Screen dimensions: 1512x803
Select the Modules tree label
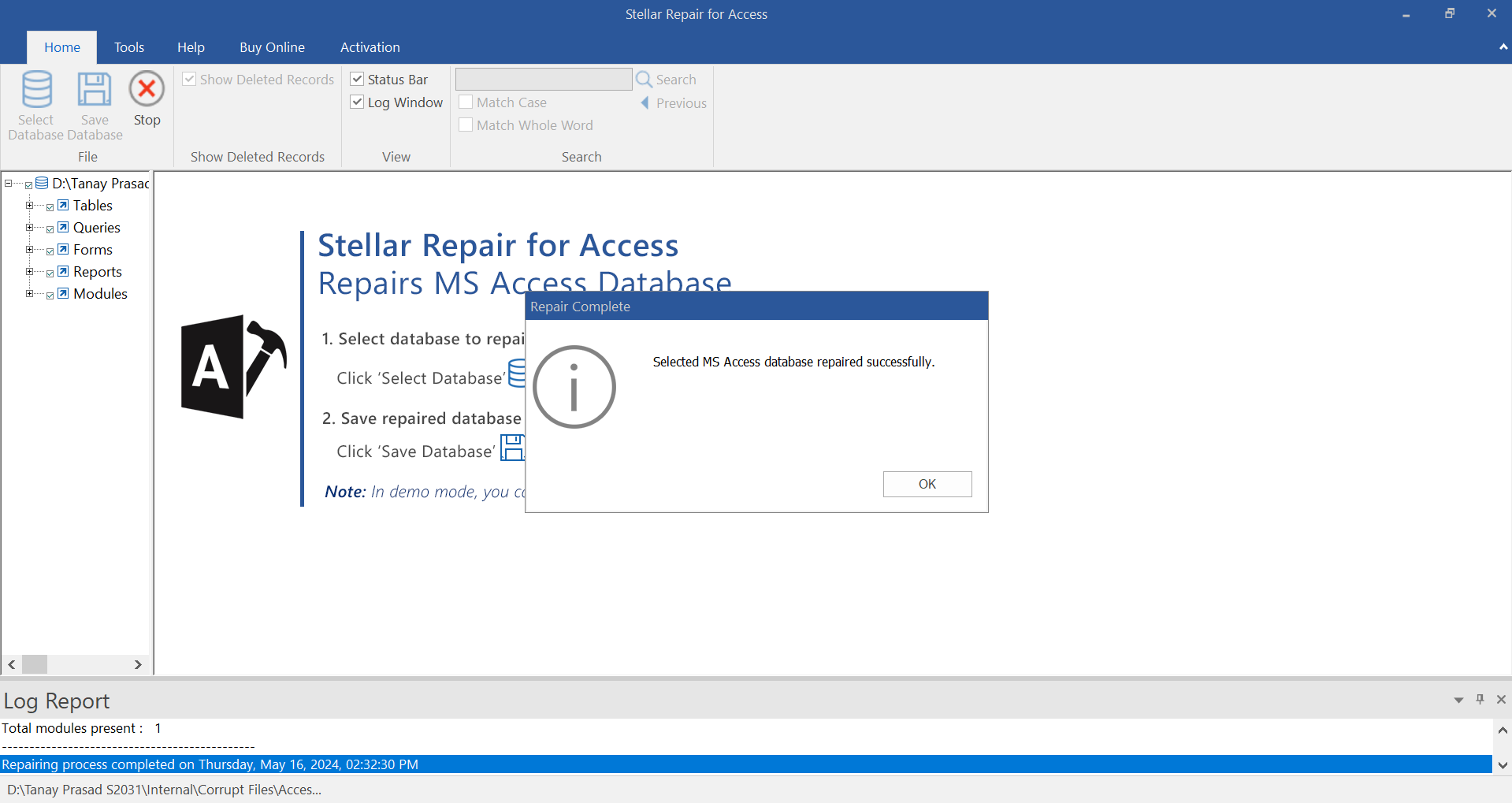[100, 294]
